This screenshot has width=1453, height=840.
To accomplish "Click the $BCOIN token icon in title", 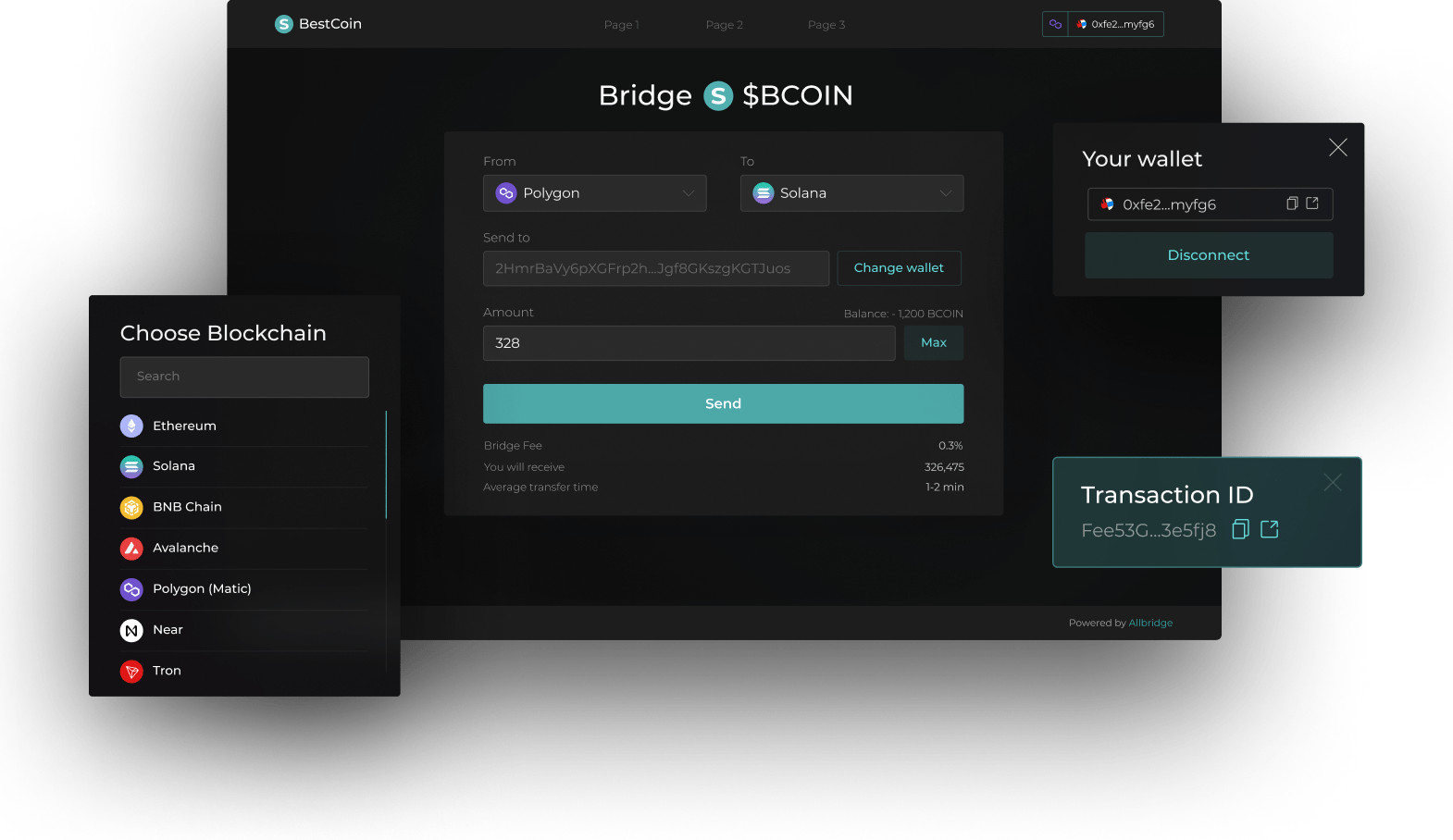I will coord(718,95).
